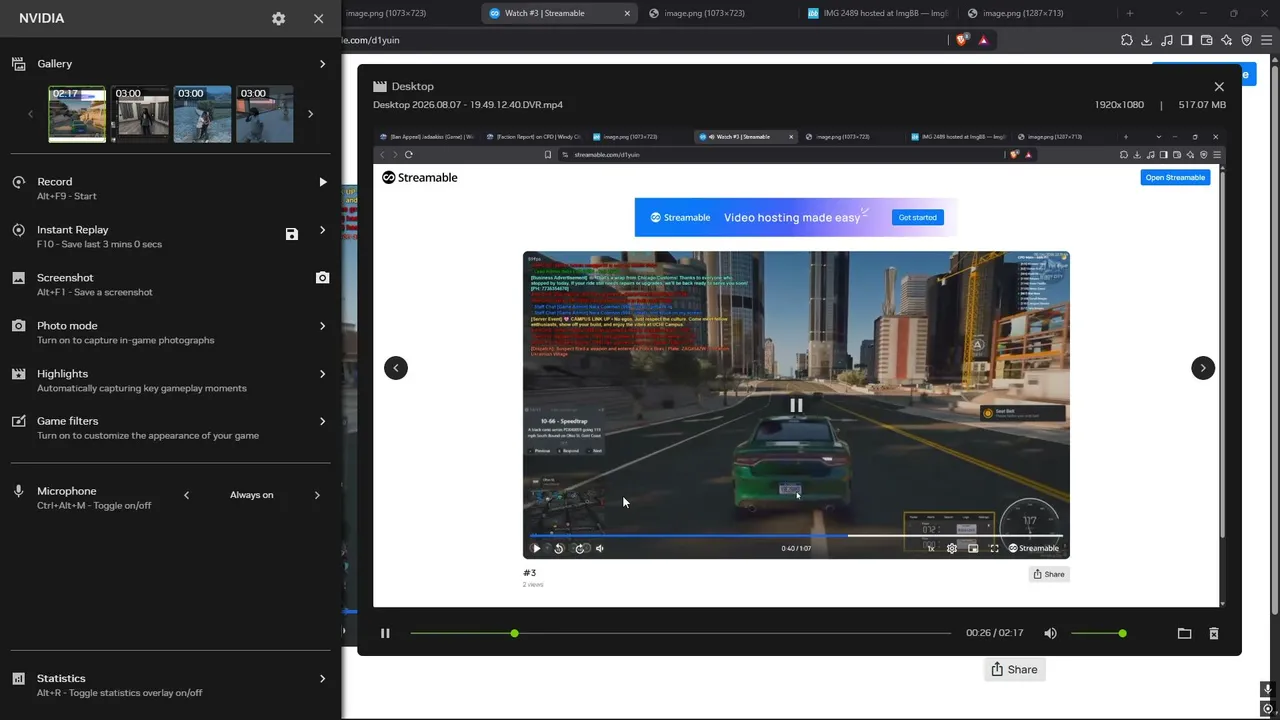Open the Brave Shields lion icon

click(962, 40)
